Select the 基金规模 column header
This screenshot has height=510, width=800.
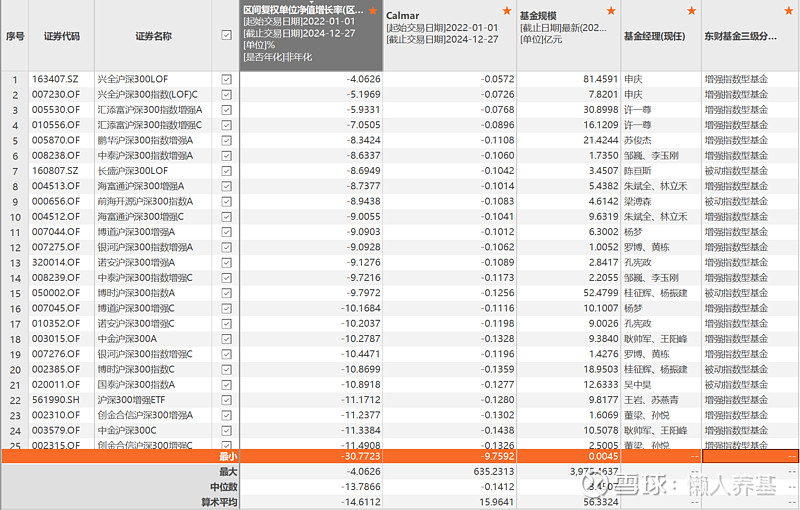point(568,36)
